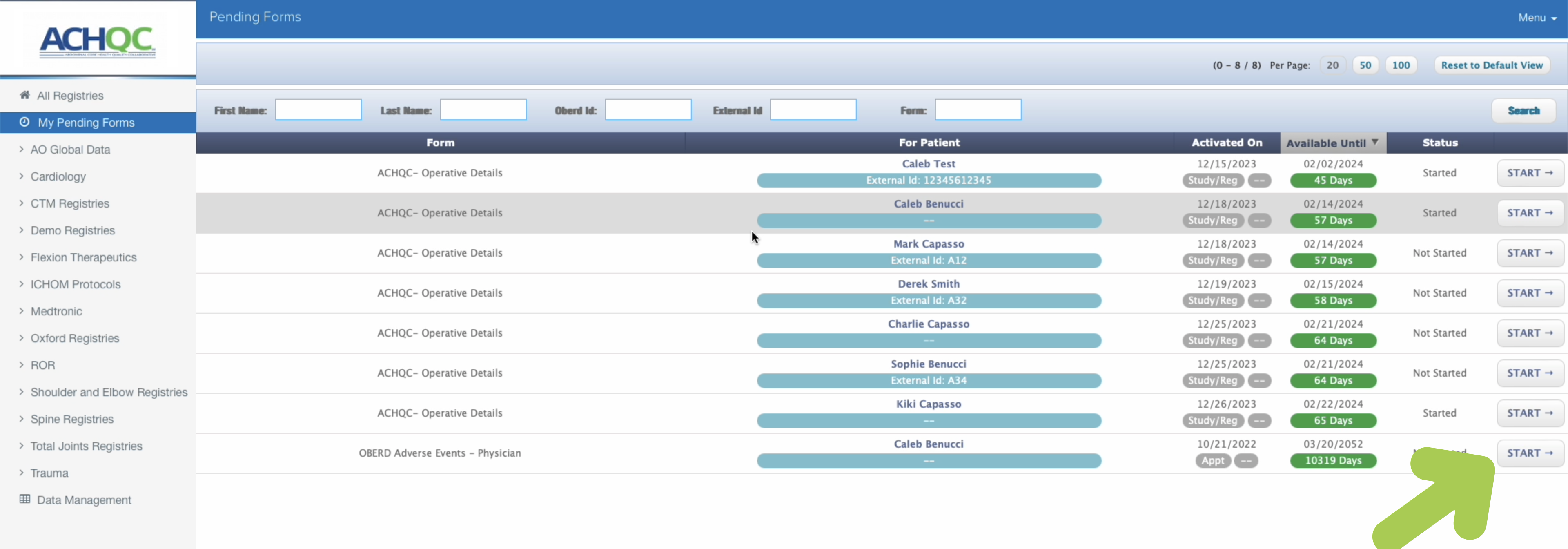The image size is (1568, 549).
Task: Open patient Charlie Capasso link
Action: pyautogui.click(x=928, y=324)
